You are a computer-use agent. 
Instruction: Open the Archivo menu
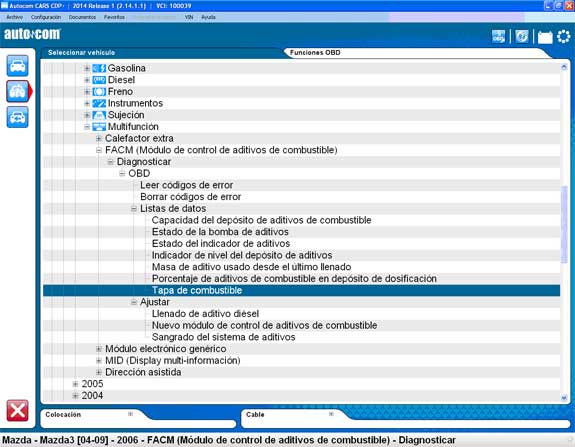[x=15, y=17]
